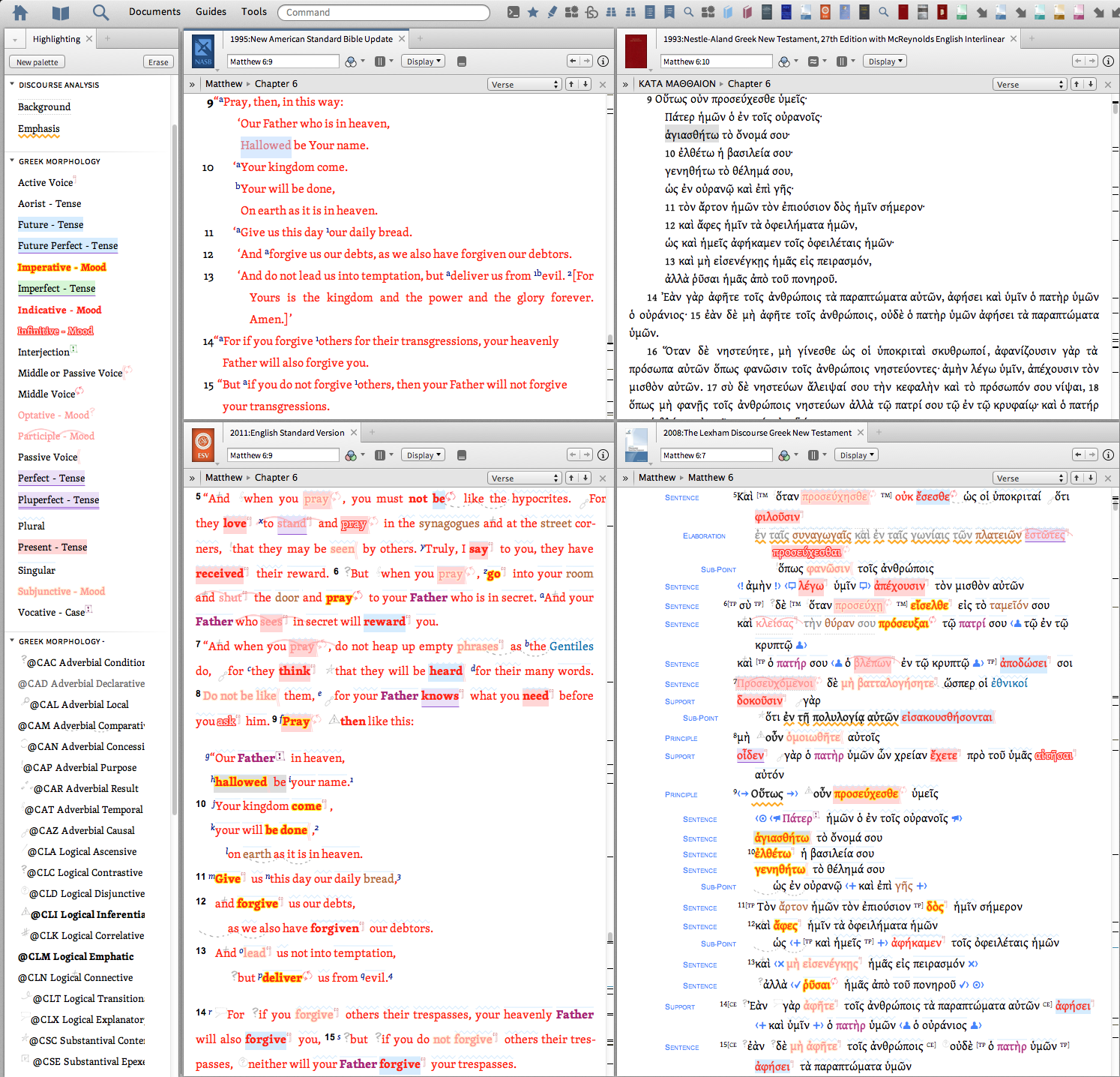Image resolution: width=1120 pixels, height=1077 pixels.
Task: Click the star Favorites shortcut icon
Action: 533,12
